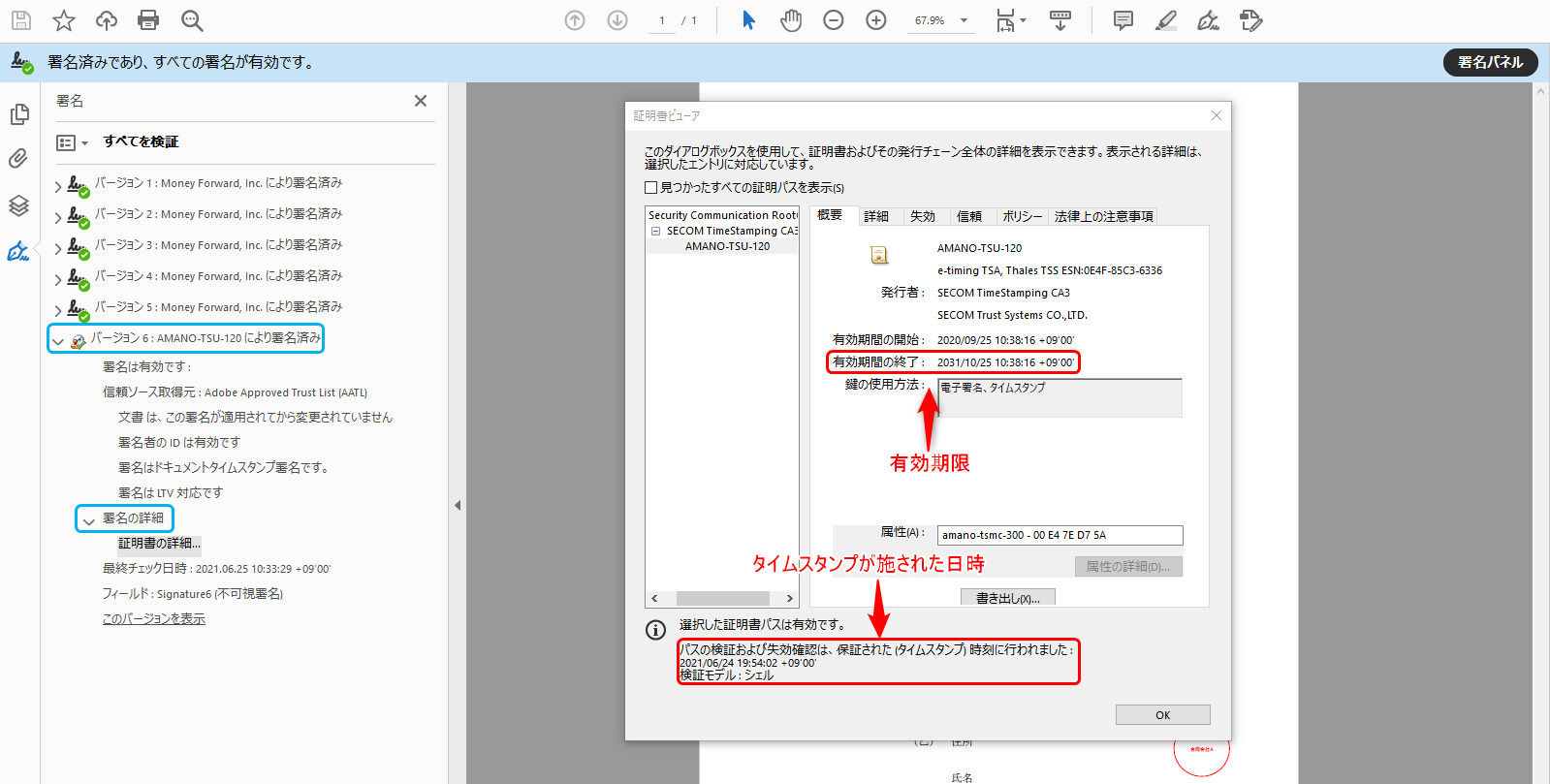Click このバージョンを表示 link
The width and height of the screenshot is (1550, 784).
(154, 618)
